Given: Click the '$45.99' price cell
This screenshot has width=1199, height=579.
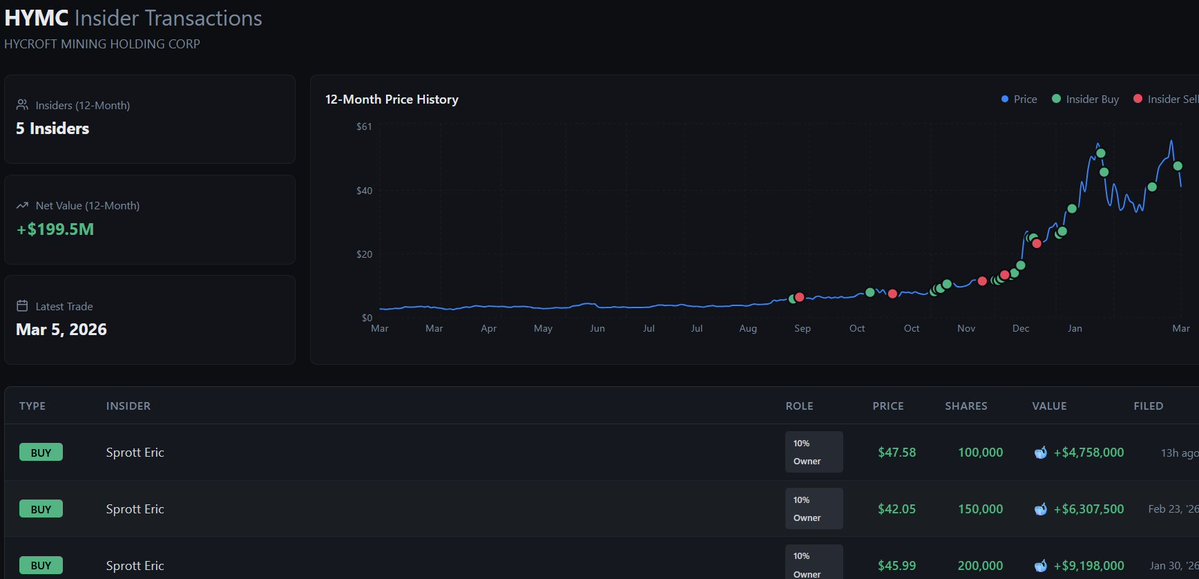Looking at the screenshot, I should point(897,566).
